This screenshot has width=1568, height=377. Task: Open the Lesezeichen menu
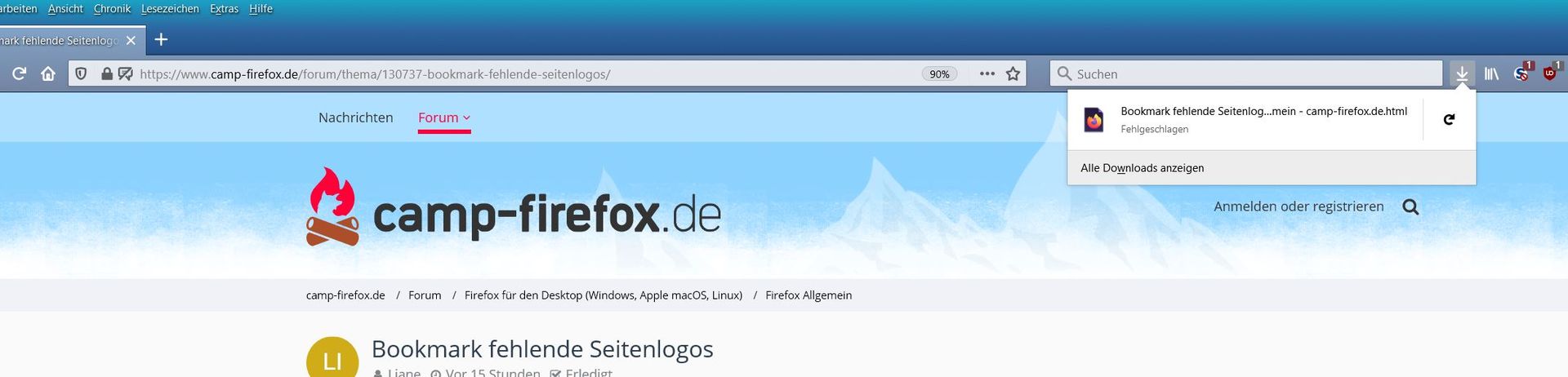[170, 8]
